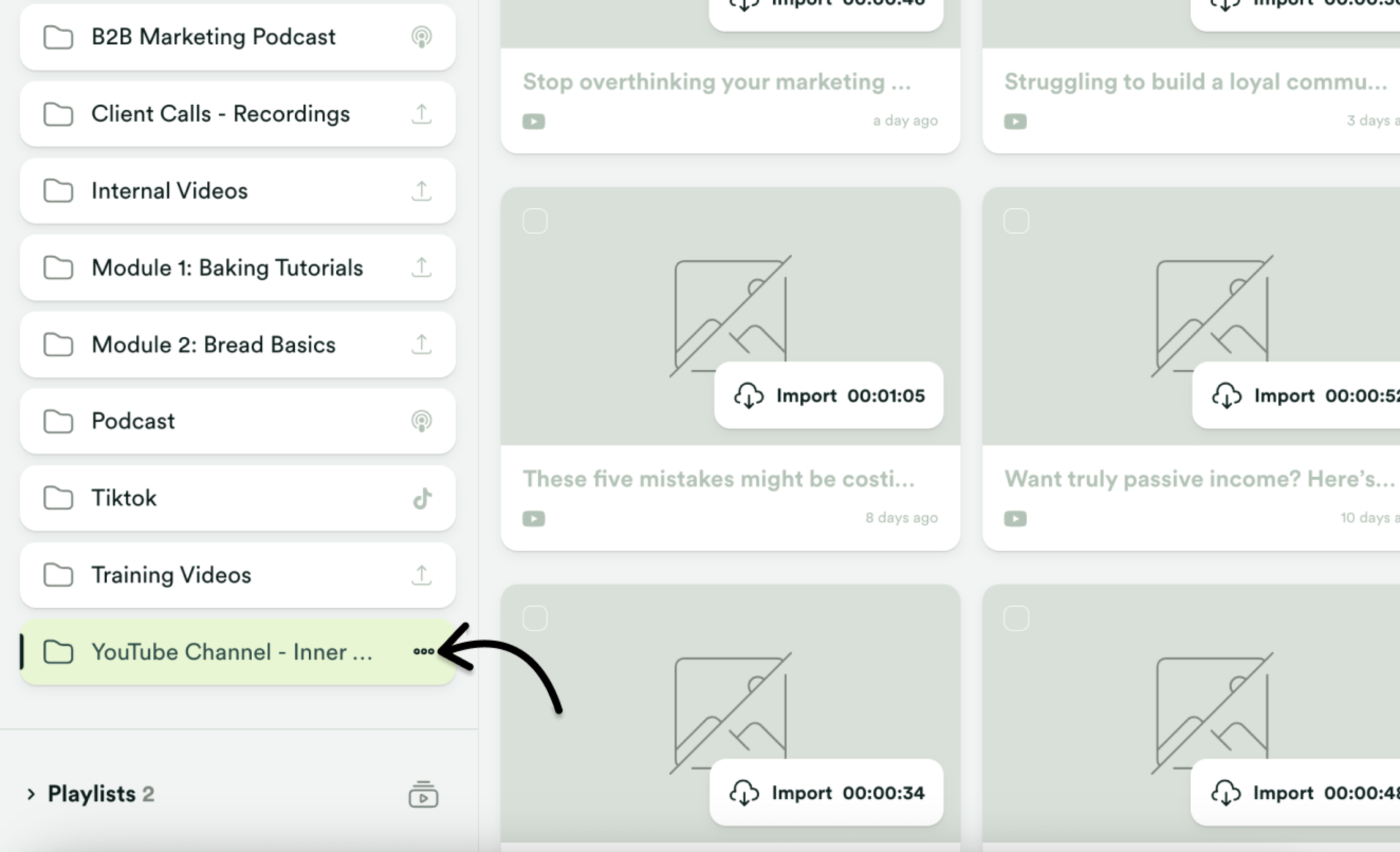
Task: Expand the Playlists section chevron
Action: [31, 794]
